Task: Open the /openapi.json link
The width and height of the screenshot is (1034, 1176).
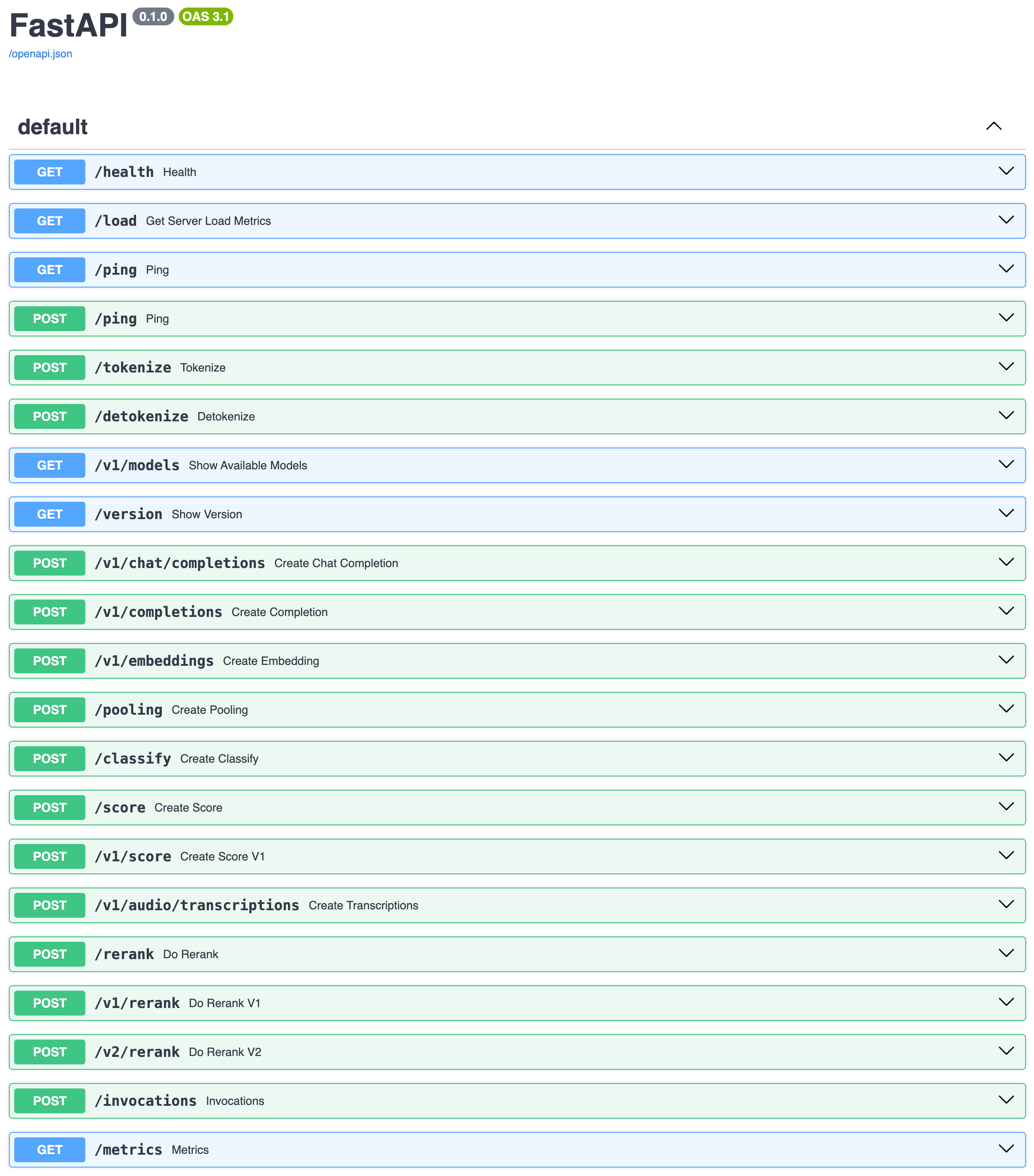Action: click(40, 53)
